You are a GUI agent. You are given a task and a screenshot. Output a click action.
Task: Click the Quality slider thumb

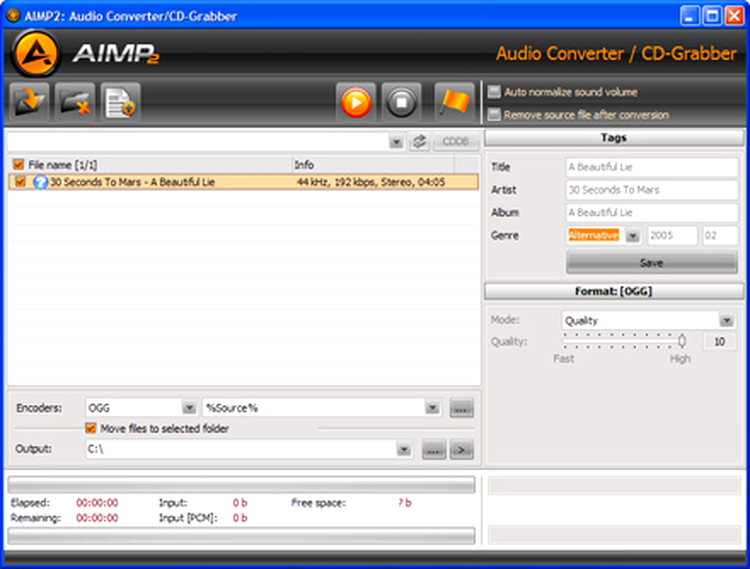coord(682,340)
